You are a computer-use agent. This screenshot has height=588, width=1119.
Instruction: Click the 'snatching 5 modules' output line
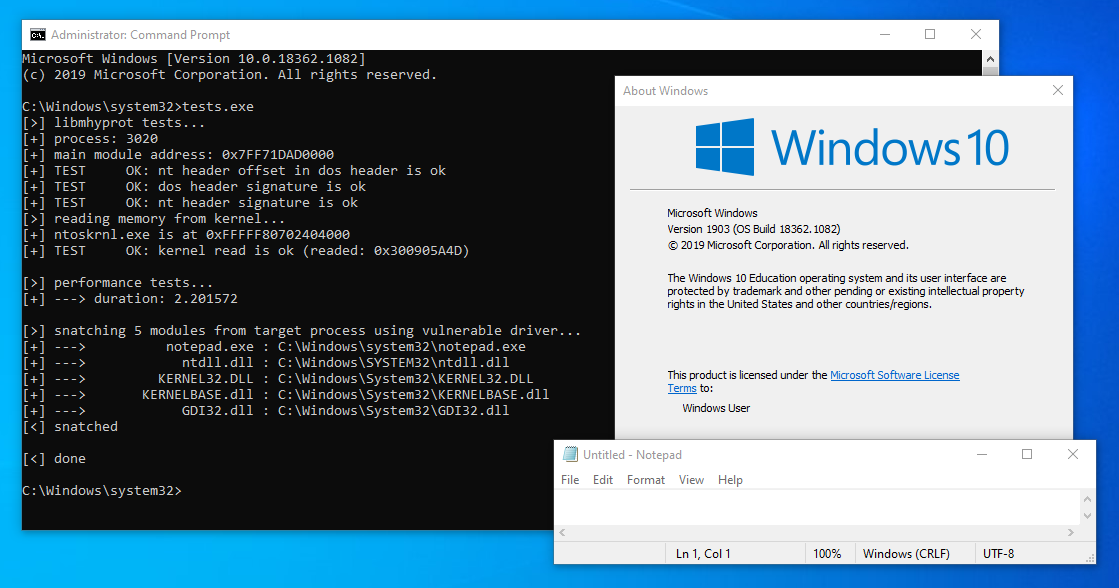(x=302, y=330)
